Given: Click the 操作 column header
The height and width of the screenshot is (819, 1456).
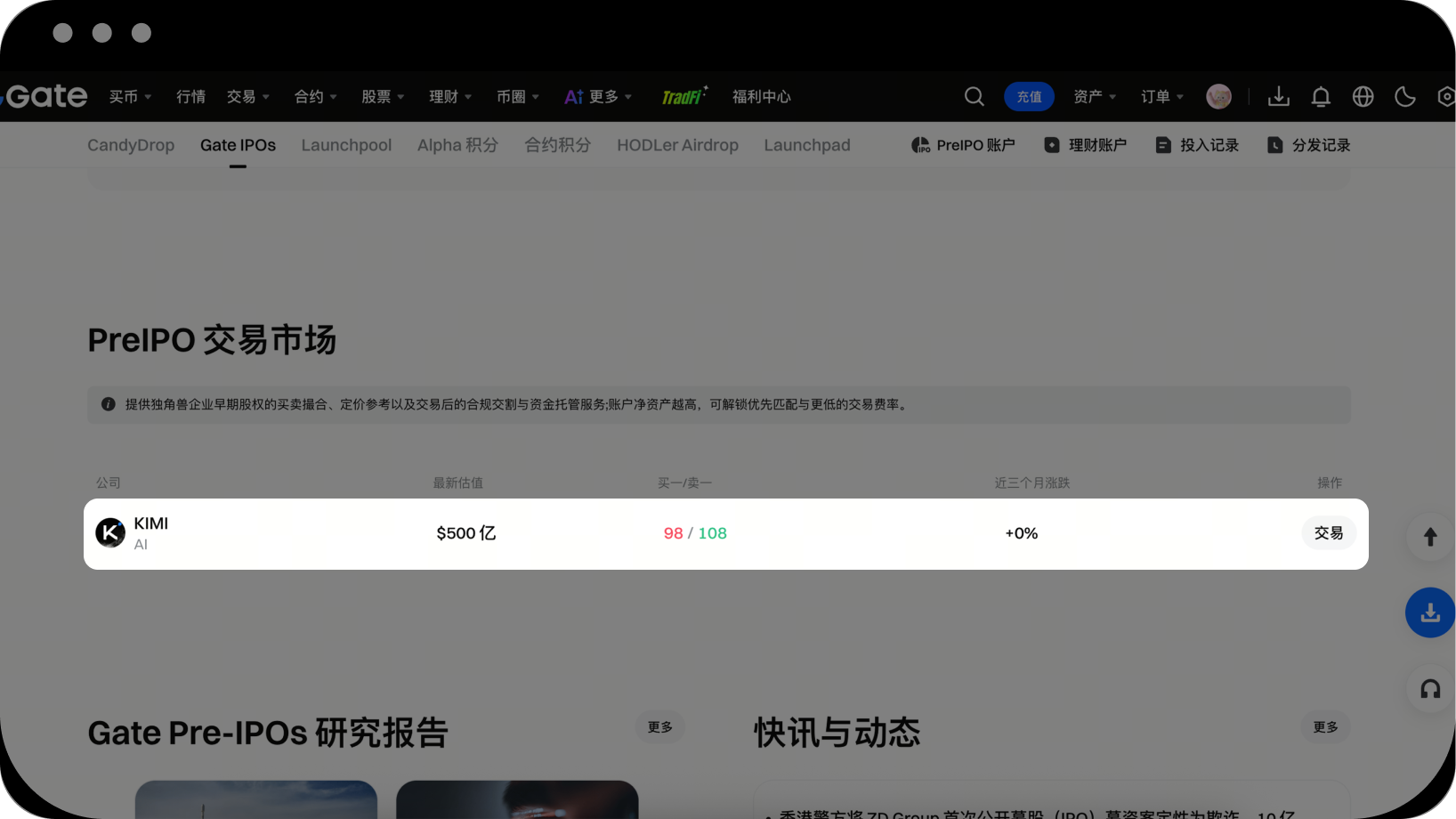Looking at the screenshot, I should pos(1330,482).
